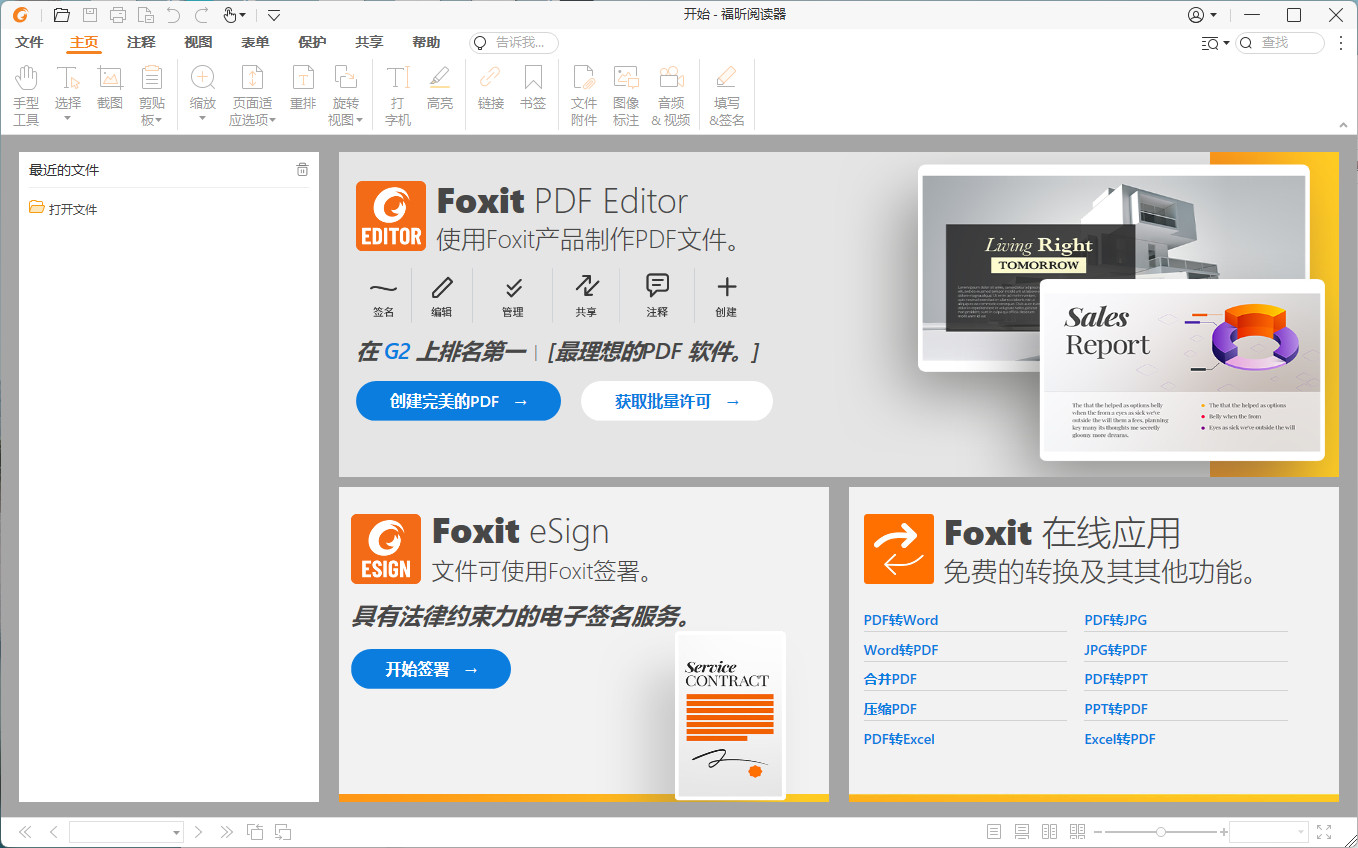Expand the 选择 tool dropdown arrow
1358x848 pixels.
tap(67, 119)
